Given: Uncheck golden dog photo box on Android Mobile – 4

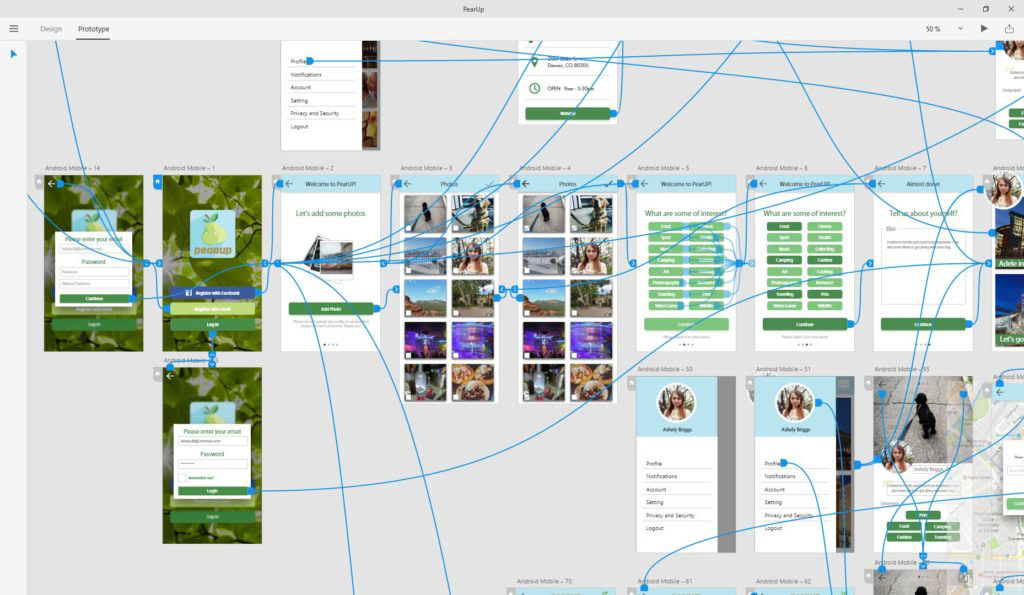Looking at the screenshot, I should coord(575,229).
